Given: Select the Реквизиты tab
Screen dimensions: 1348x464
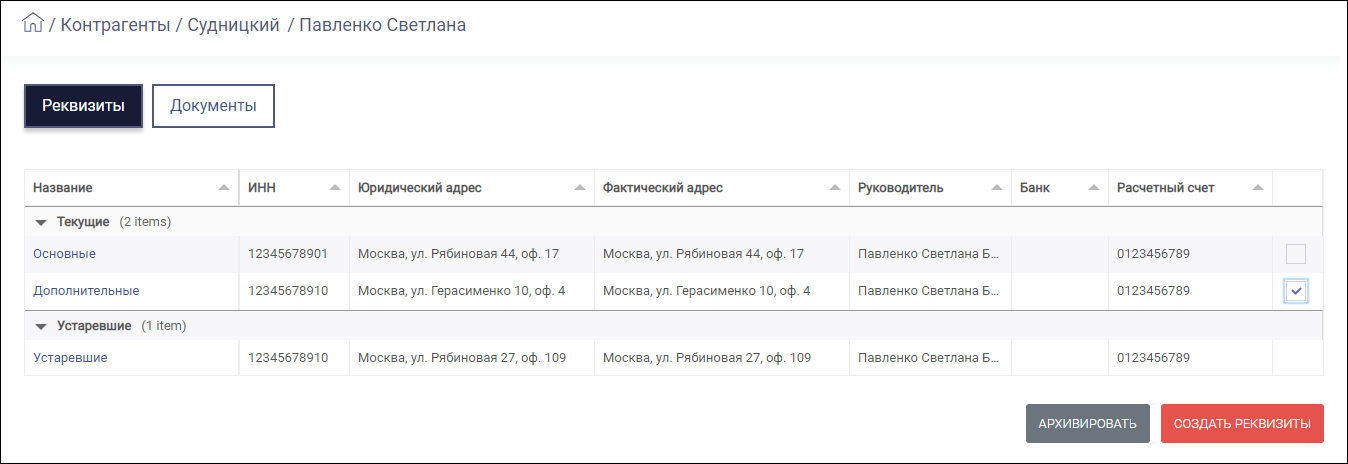Looking at the screenshot, I should coord(83,106).
